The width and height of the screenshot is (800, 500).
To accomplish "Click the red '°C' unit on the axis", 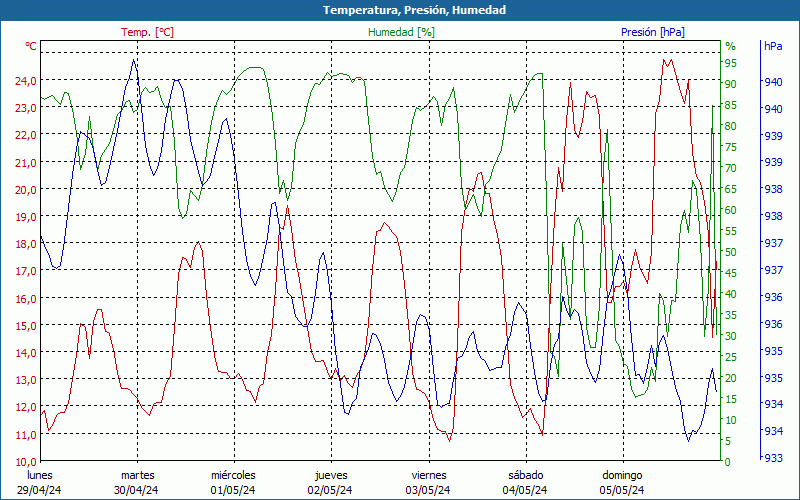I will click(31, 46).
